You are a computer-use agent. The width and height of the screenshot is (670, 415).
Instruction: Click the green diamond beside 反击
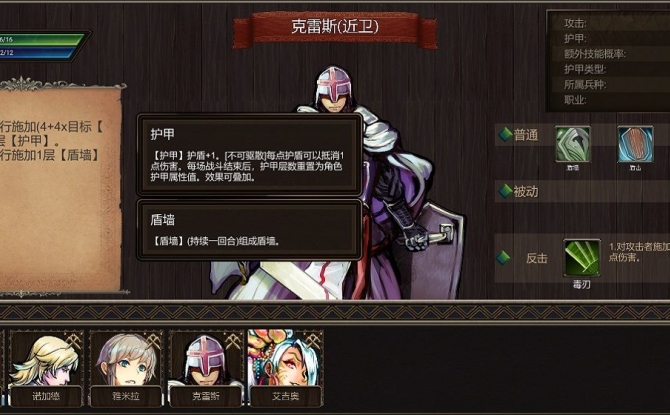(503, 258)
